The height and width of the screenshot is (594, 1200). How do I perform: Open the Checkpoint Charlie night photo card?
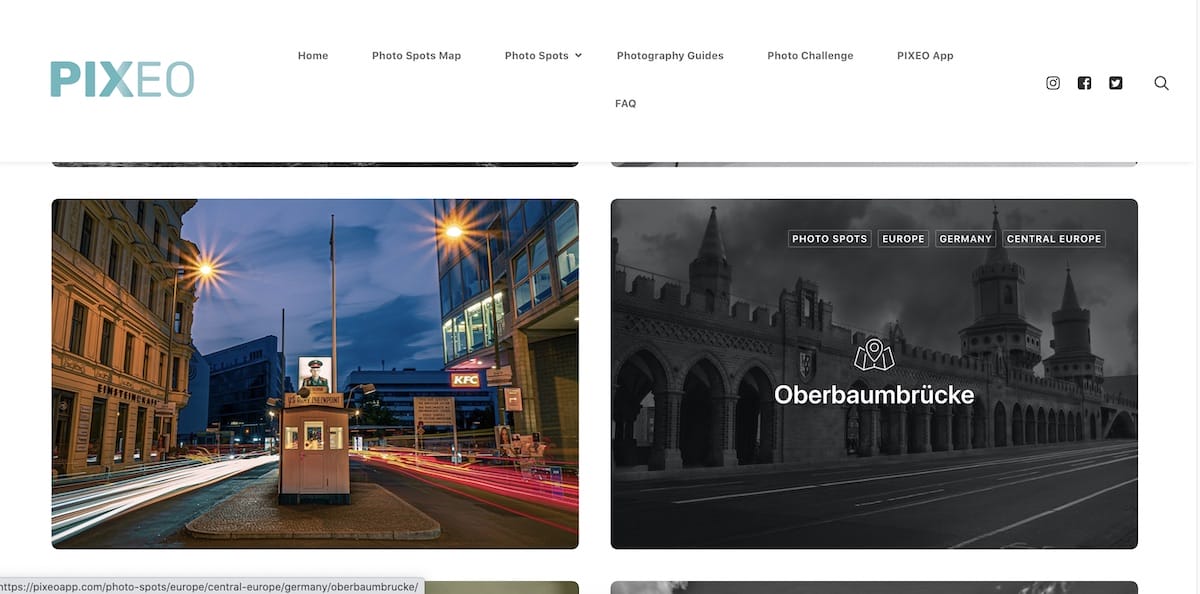pyautogui.click(x=315, y=374)
